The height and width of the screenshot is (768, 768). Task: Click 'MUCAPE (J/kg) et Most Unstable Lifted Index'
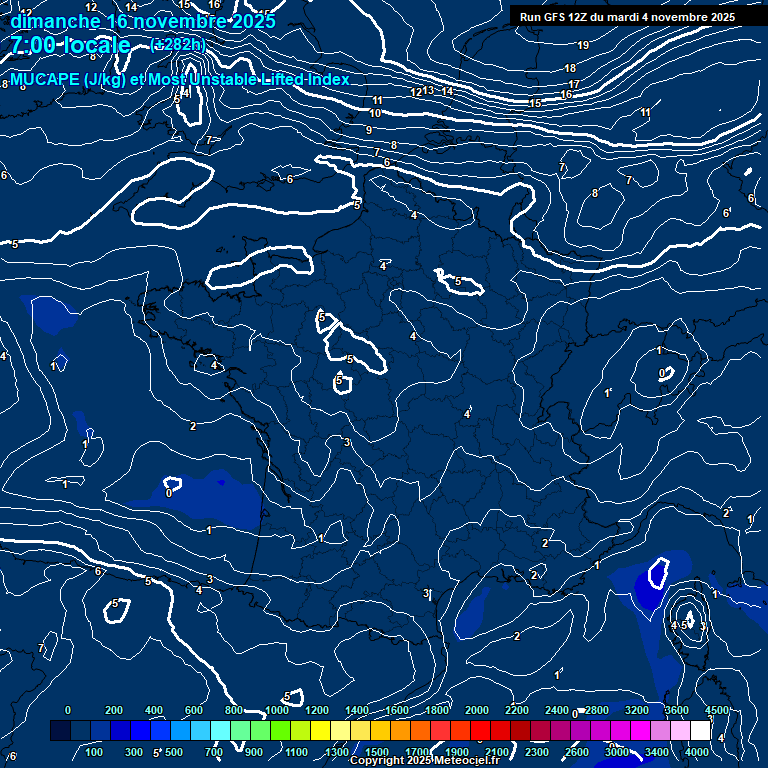tap(180, 79)
